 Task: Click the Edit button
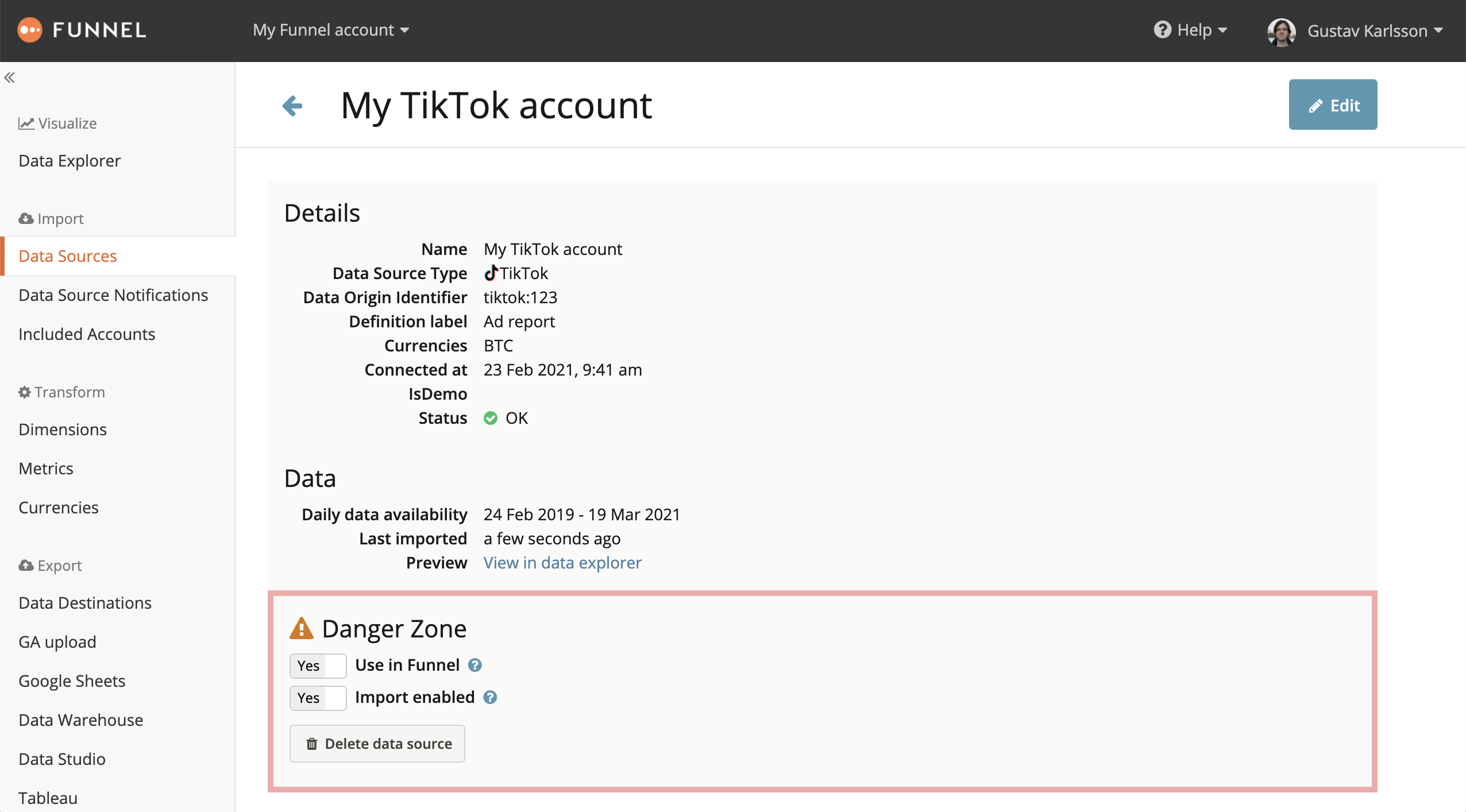[x=1333, y=105]
